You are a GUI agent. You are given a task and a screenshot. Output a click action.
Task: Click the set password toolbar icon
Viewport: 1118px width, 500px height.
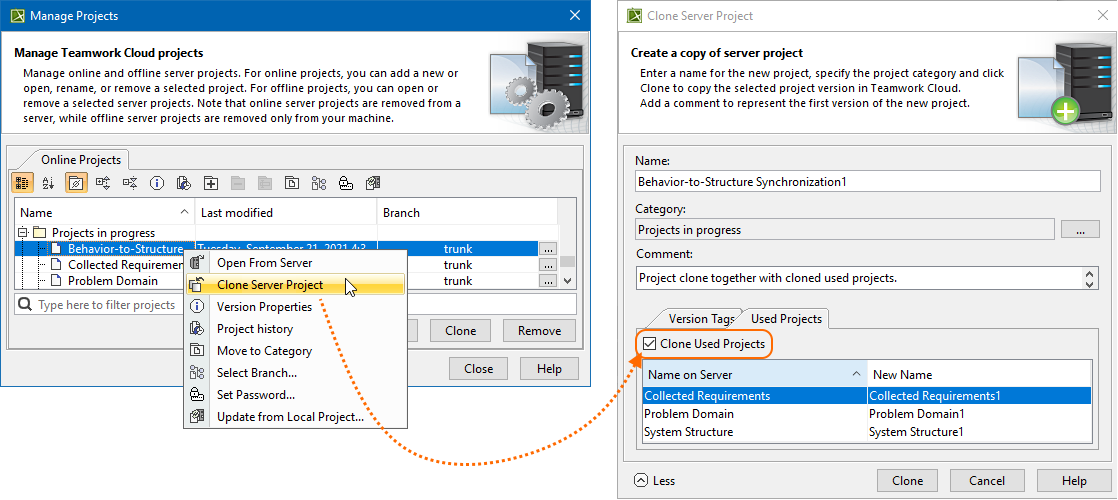[x=346, y=183]
